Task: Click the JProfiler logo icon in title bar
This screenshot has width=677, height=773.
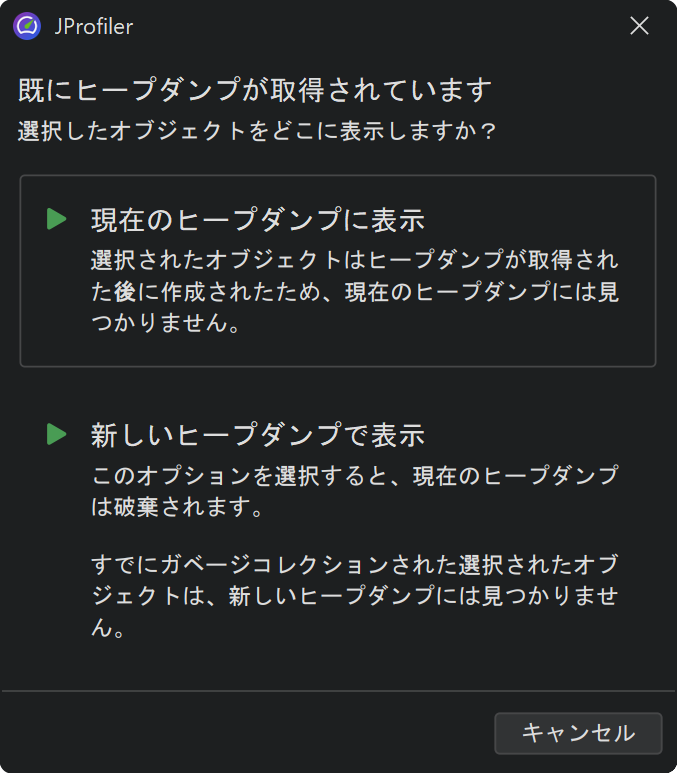Action: [27, 26]
